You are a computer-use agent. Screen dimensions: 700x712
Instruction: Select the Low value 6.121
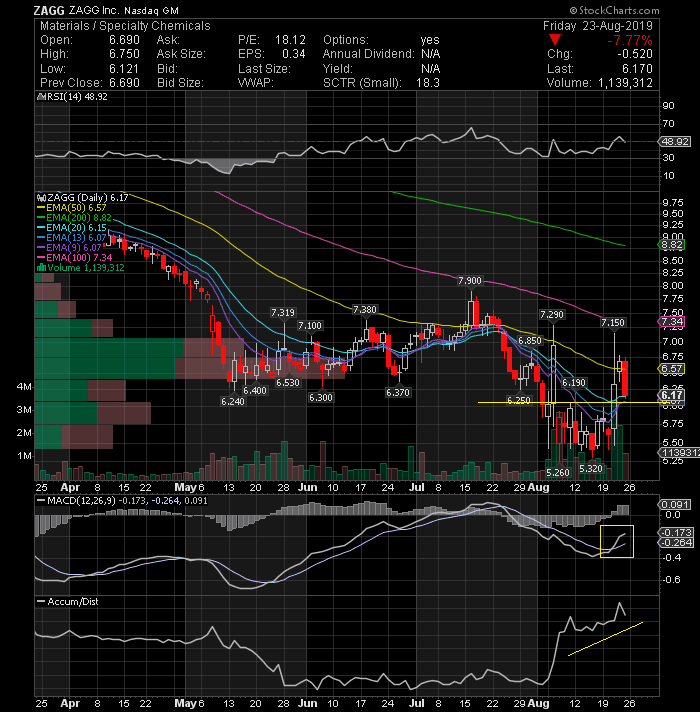(x=123, y=69)
